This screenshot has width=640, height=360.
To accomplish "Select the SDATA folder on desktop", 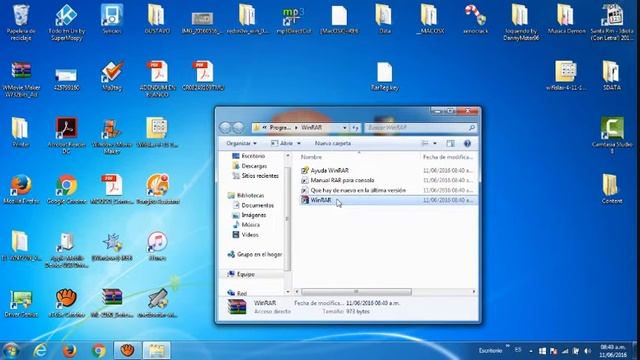I will tap(611, 76).
